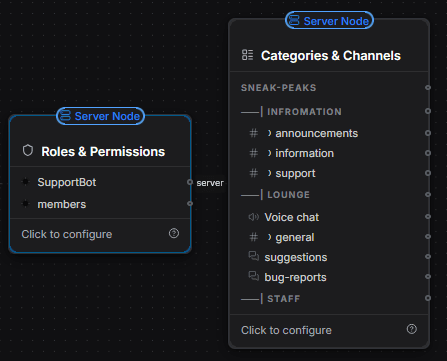Select the bug-reports forum channel

click(329, 277)
